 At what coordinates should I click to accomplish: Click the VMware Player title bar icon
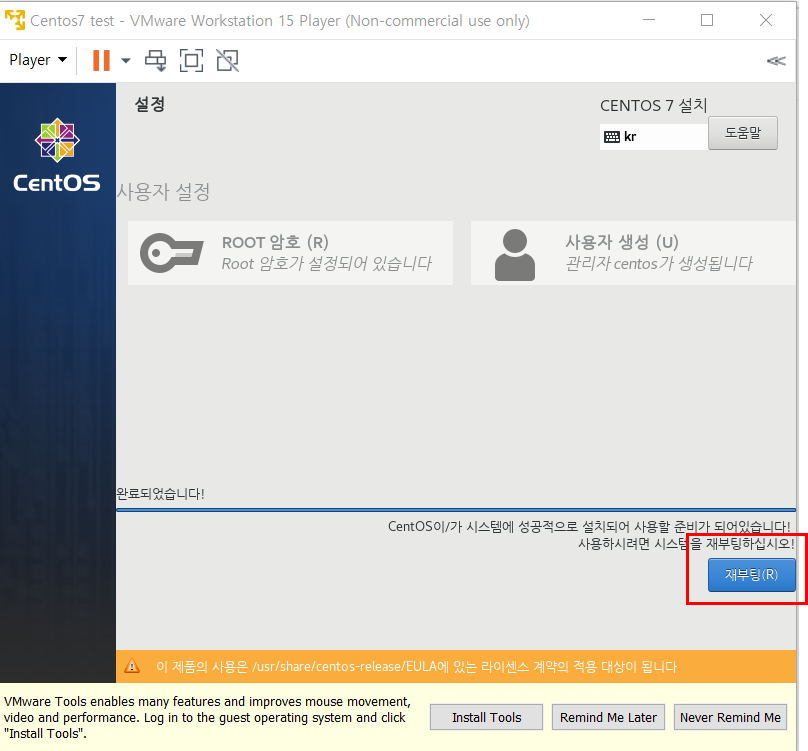tap(15, 20)
